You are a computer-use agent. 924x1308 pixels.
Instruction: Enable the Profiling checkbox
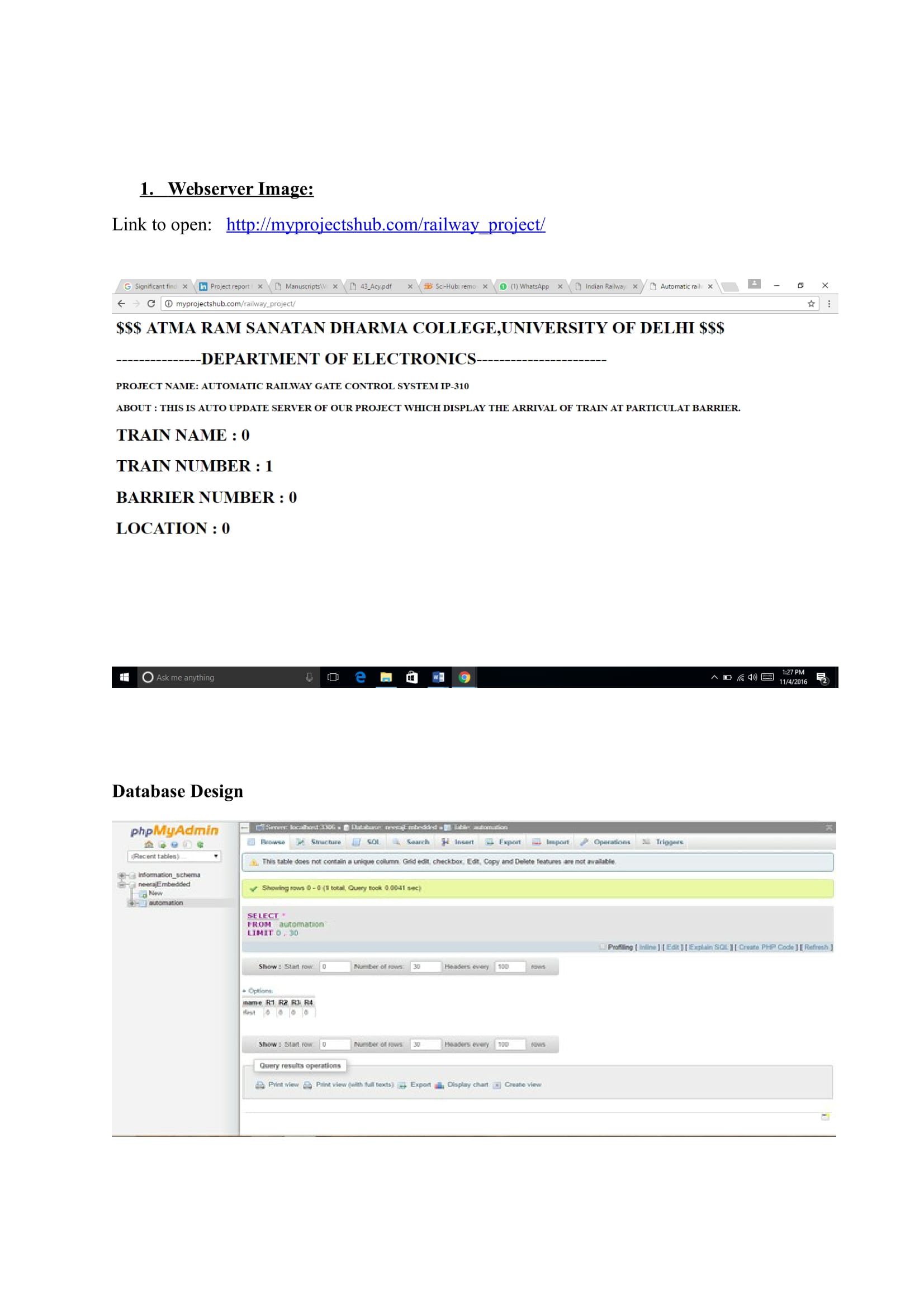coord(602,947)
